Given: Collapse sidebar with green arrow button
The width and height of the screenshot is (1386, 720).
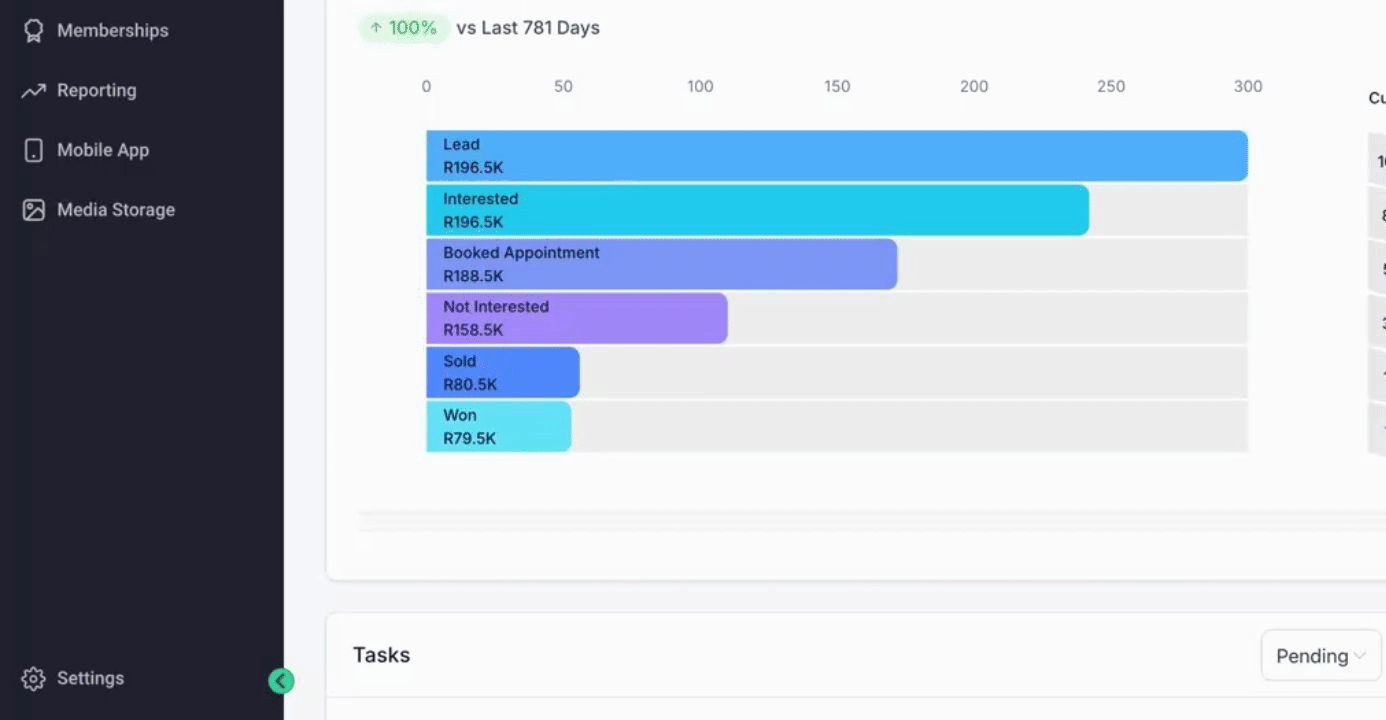Looking at the screenshot, I should (x=281, y=681).
